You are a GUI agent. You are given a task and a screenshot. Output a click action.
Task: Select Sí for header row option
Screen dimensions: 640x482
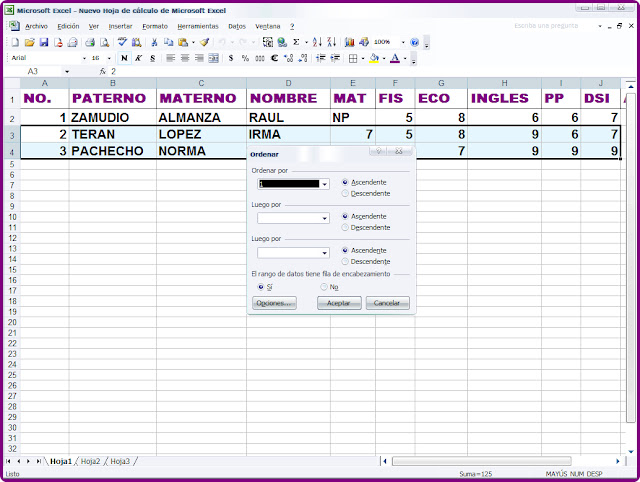tap(261, 287)
